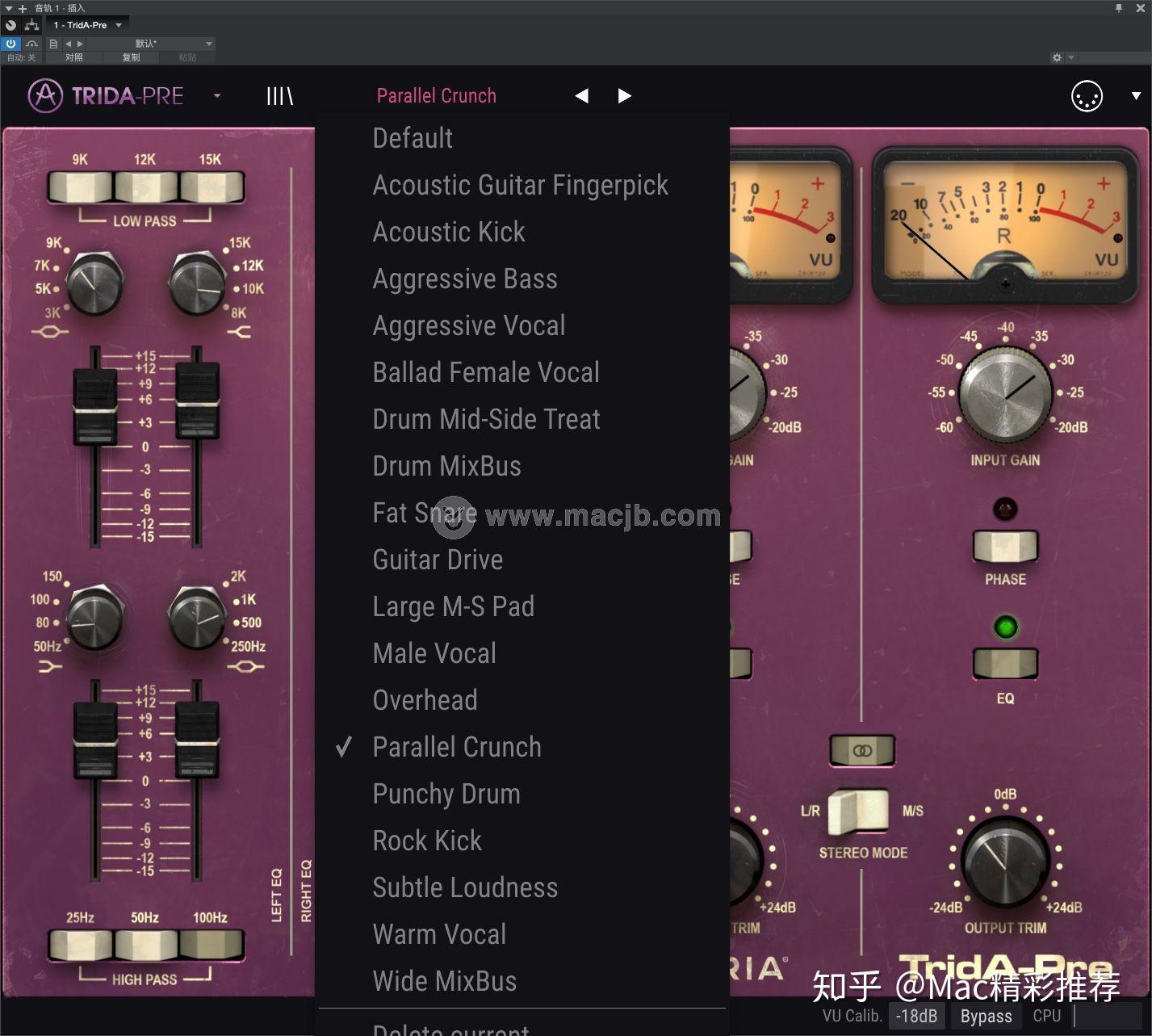Click the routing icon in the plugin toolbar

31,24
